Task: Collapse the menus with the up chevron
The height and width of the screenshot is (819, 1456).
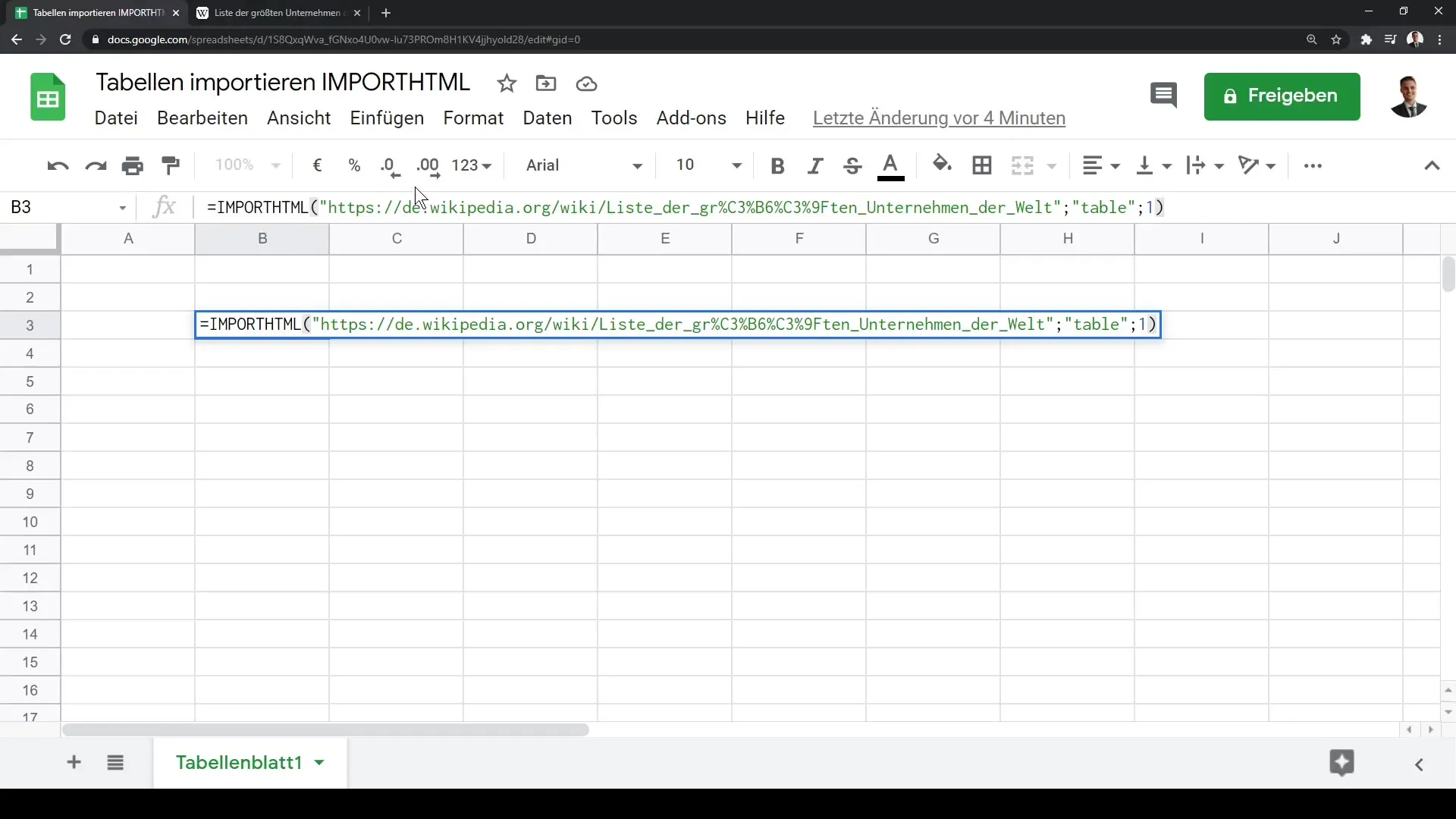Action: (1432, 165)
